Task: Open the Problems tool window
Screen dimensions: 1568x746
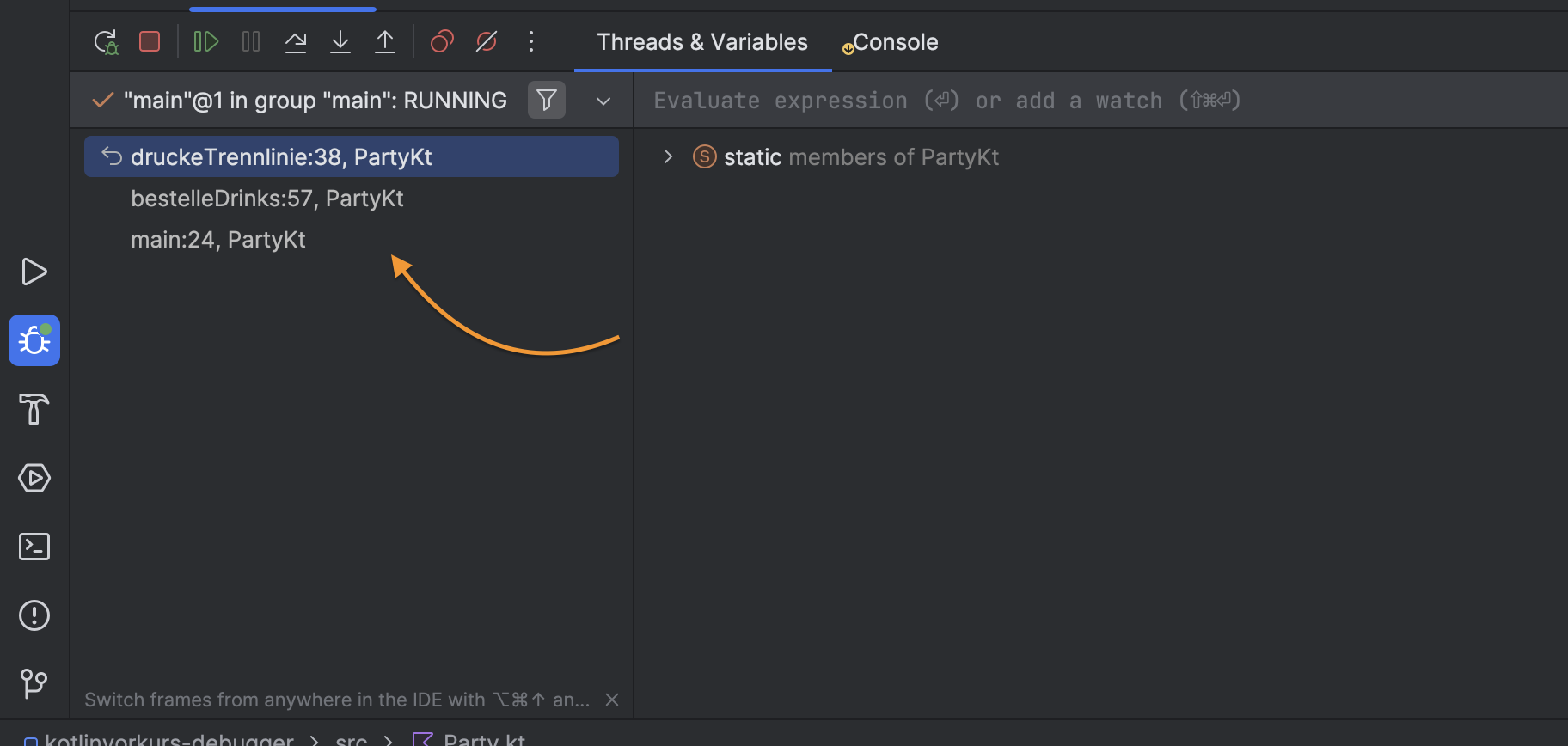Action: [34, 615]
